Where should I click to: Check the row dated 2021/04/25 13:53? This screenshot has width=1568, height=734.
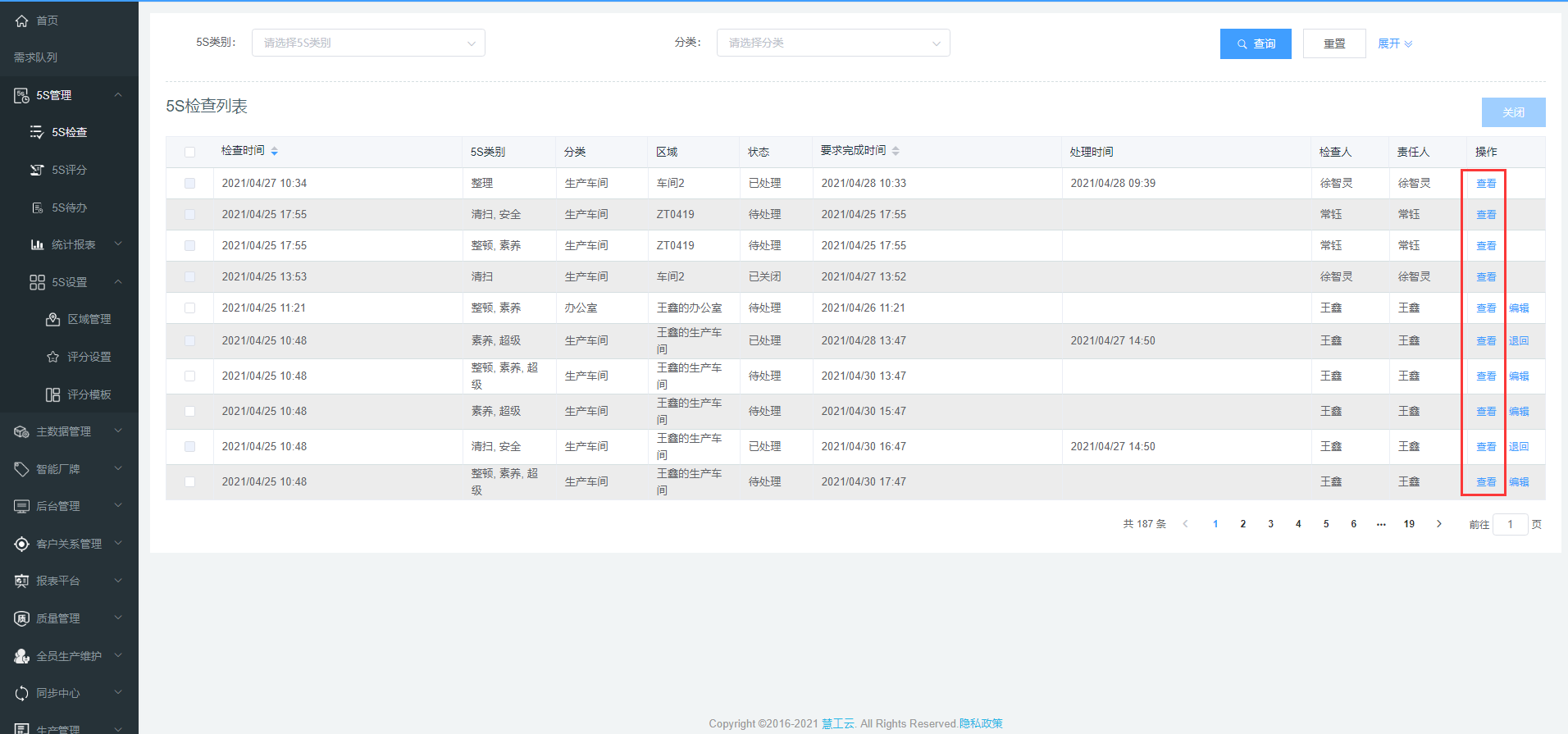190,277
